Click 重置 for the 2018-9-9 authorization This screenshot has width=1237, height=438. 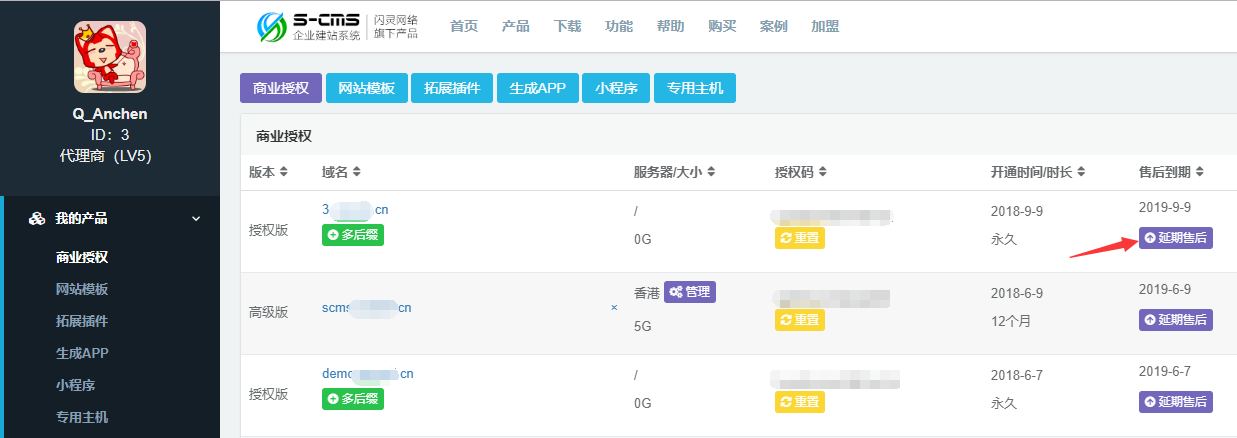coord(799,238)
